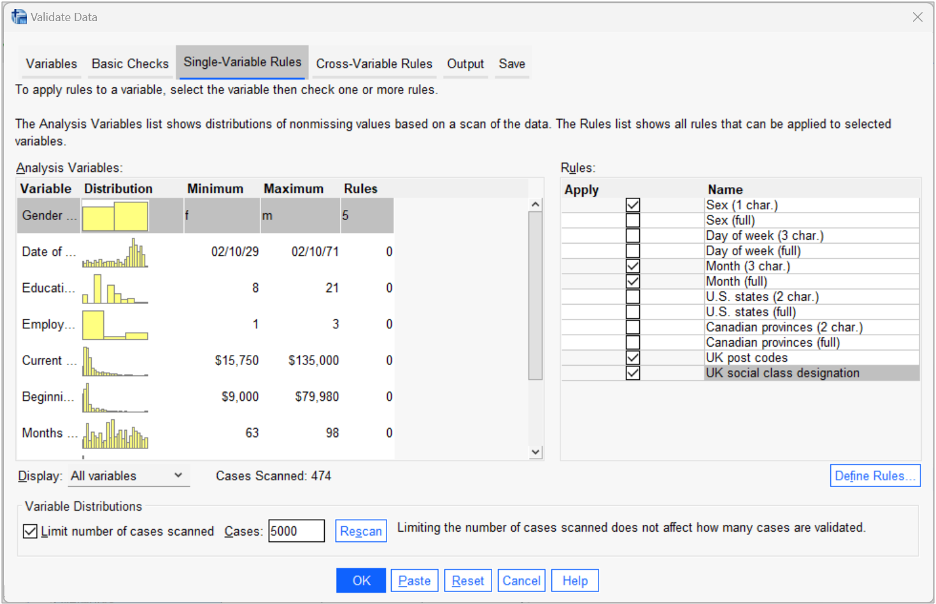Click the Cases input field with 5000
The width and height of the screenshot is (936, 604).
point(296,531)
